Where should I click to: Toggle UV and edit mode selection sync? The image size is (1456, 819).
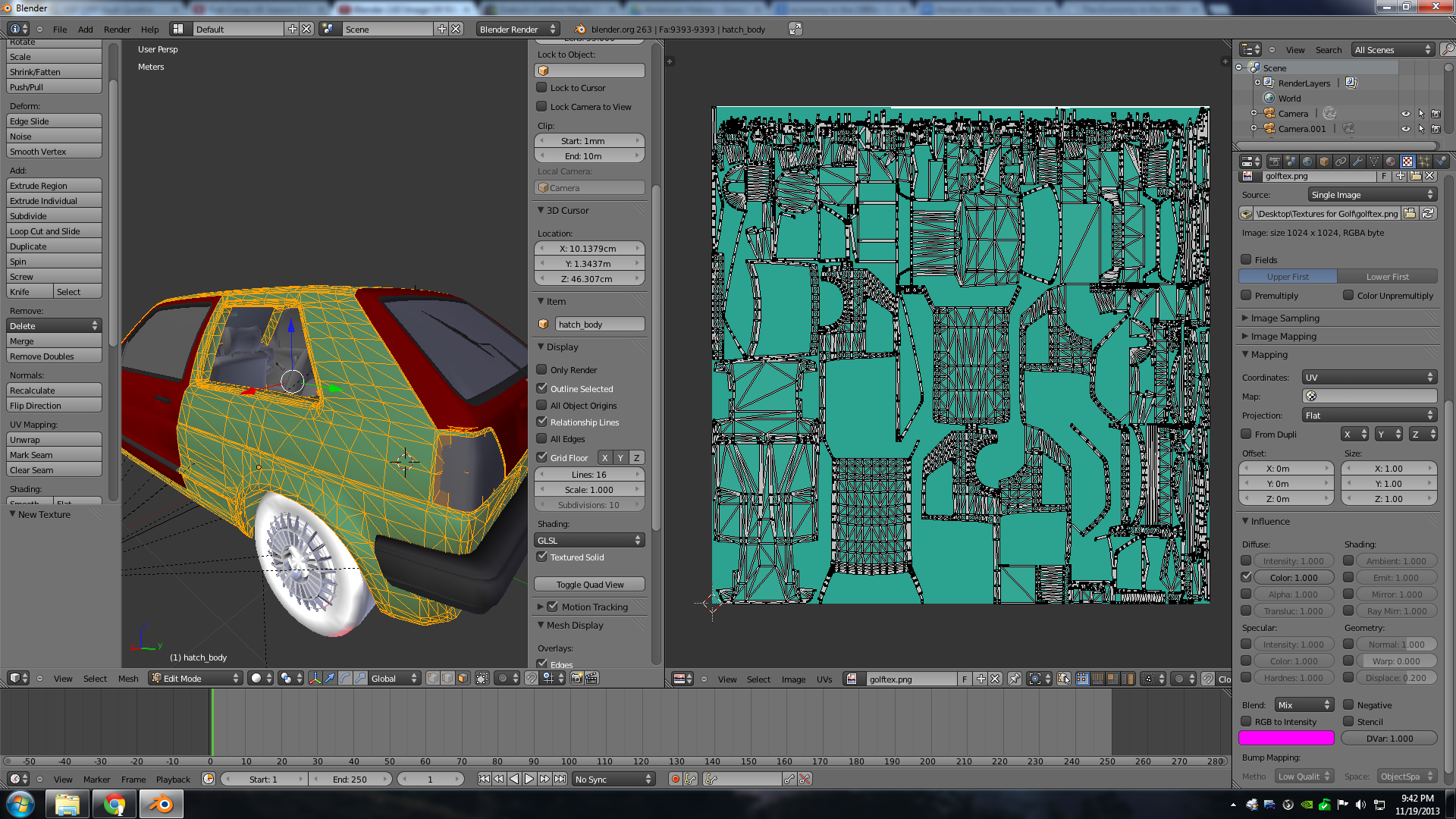(x=1064, y=679)
